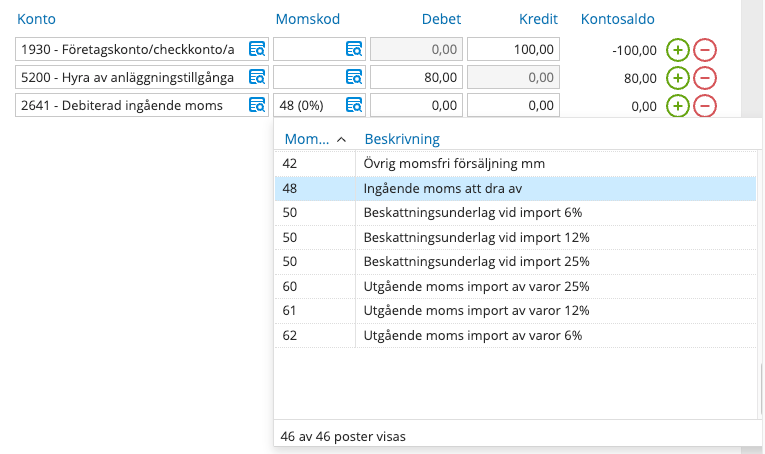The height and width of the screenshot is (454, 765).
Task: Click the Kontosaldo column header
Action: click(617, 19)
